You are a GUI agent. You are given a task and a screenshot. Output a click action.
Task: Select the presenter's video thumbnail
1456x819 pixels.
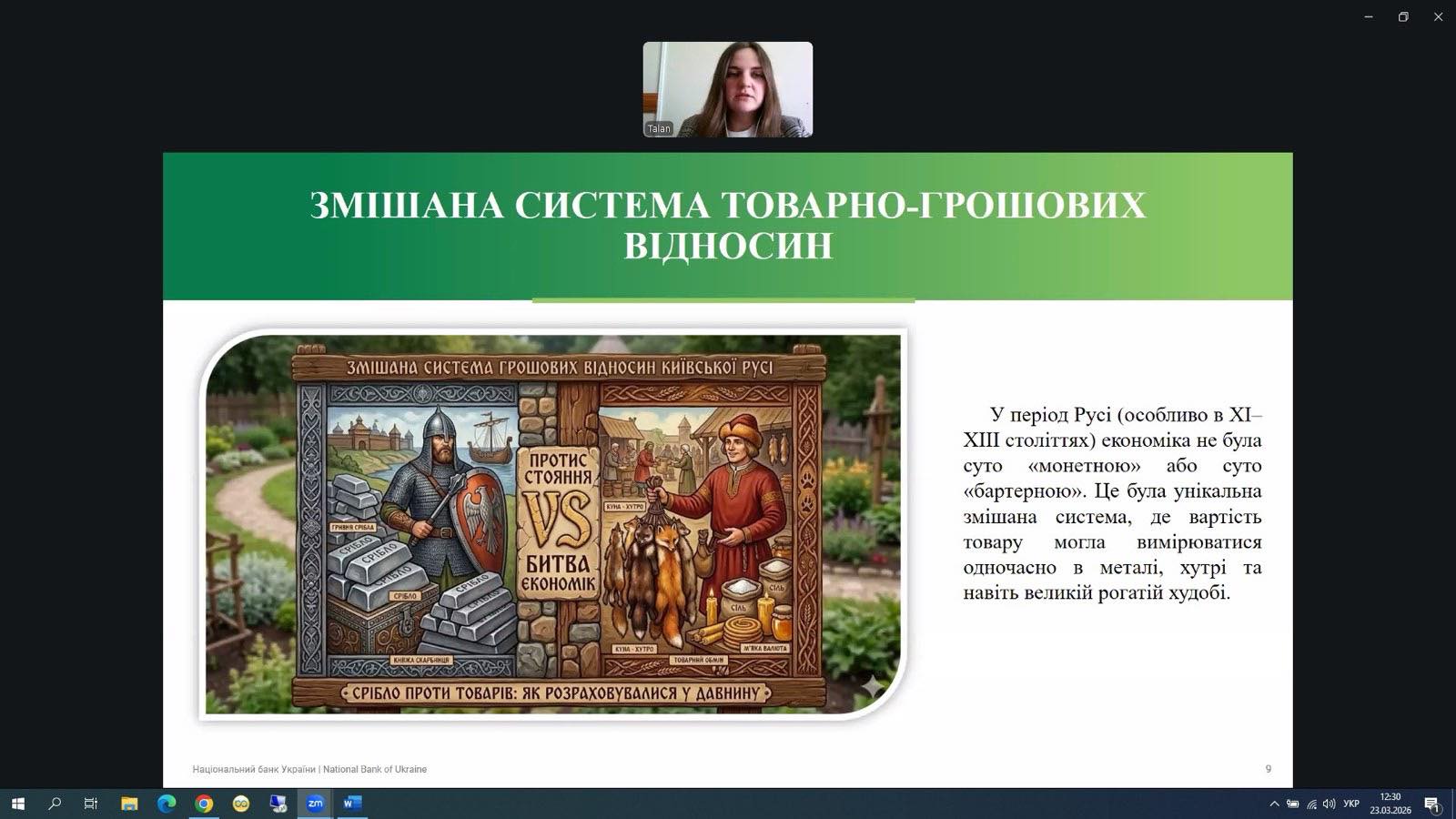pyautogui.click(x=727, y=89)
